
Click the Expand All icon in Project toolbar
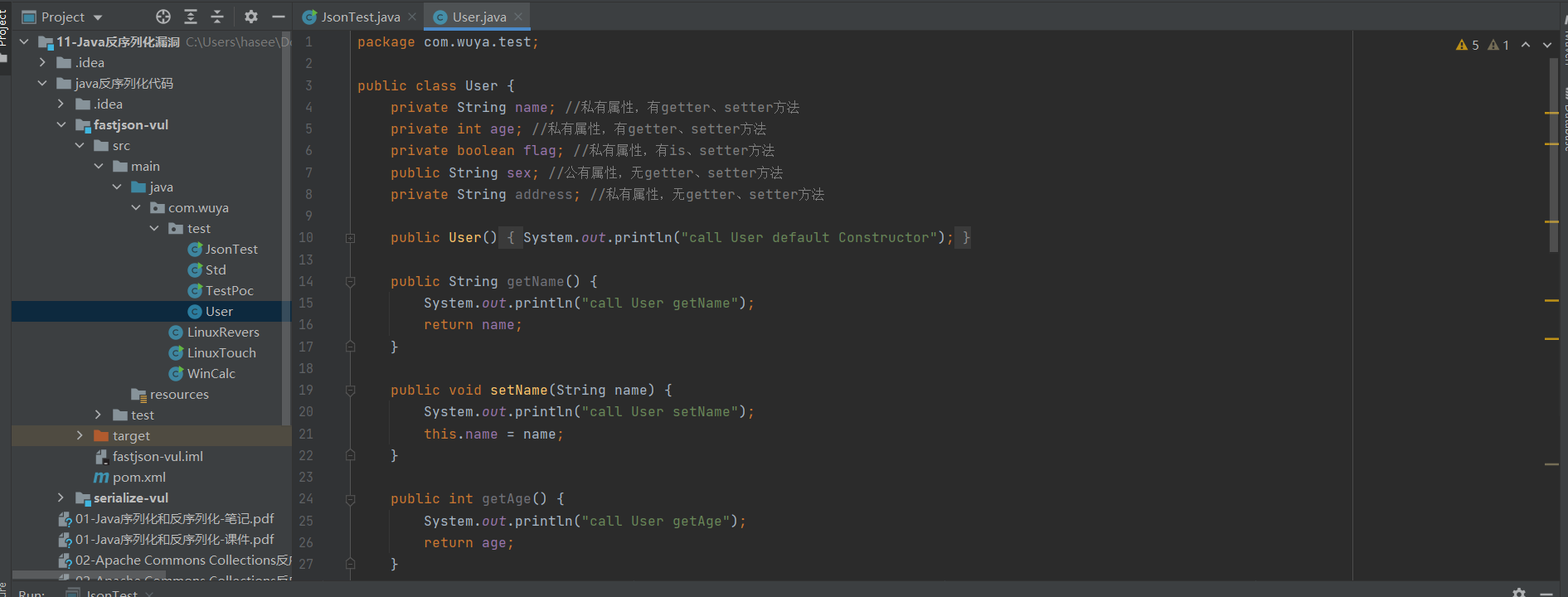pyautogui.click(x=191, y=17)
